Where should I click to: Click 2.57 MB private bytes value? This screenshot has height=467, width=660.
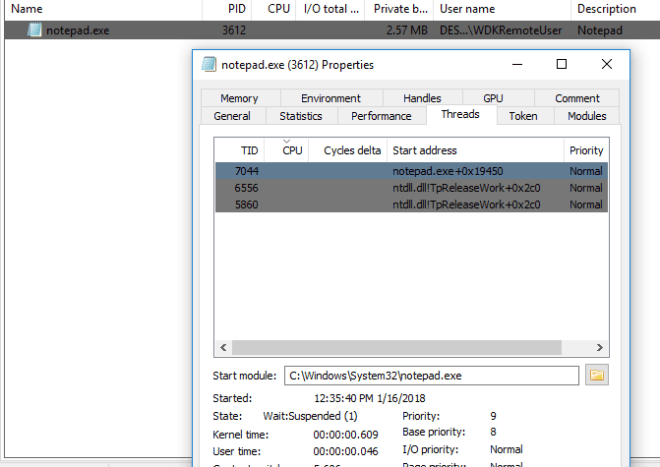tap(407, 30)
